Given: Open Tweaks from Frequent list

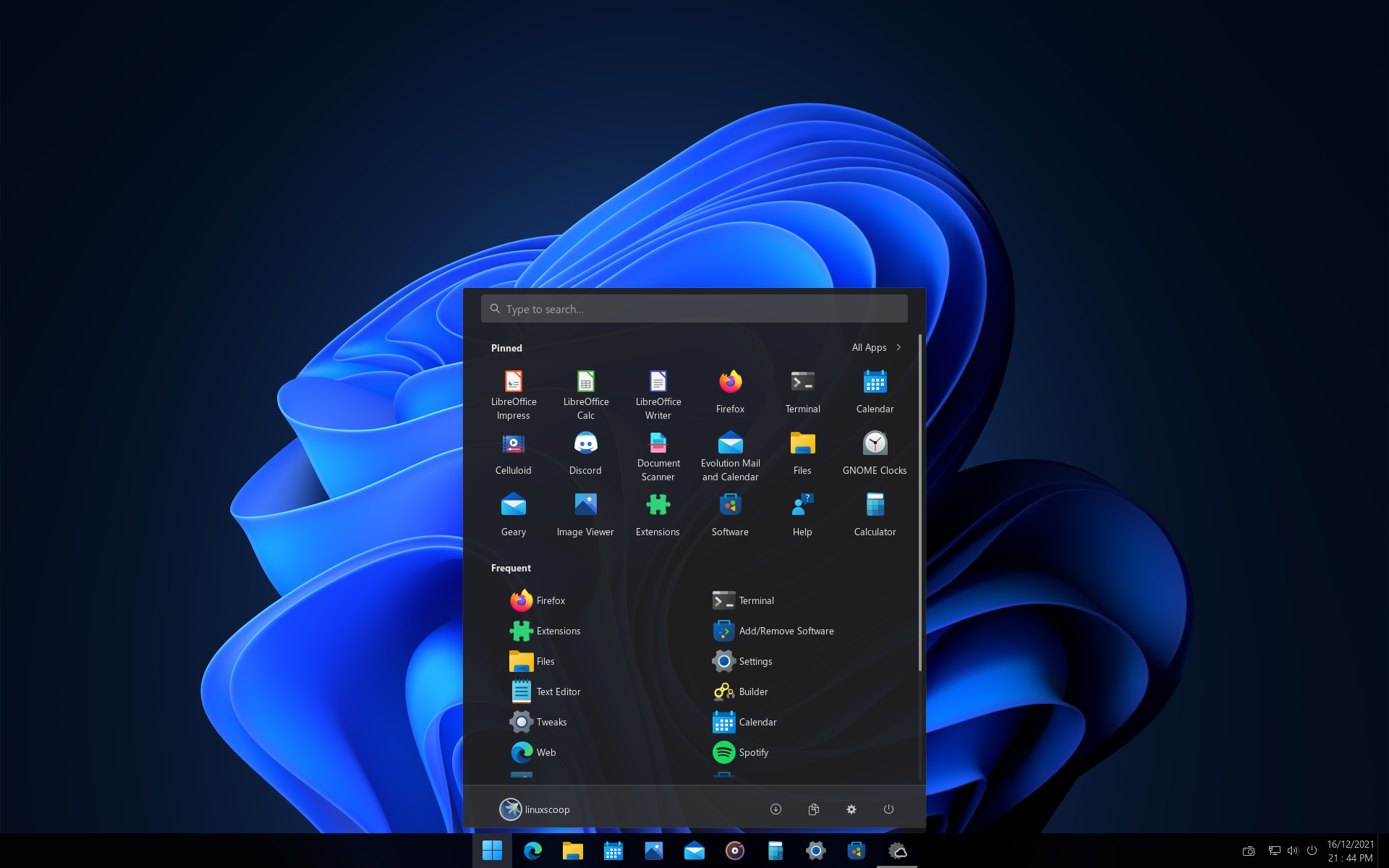Looking at the screenshot, I should (538, 722).
